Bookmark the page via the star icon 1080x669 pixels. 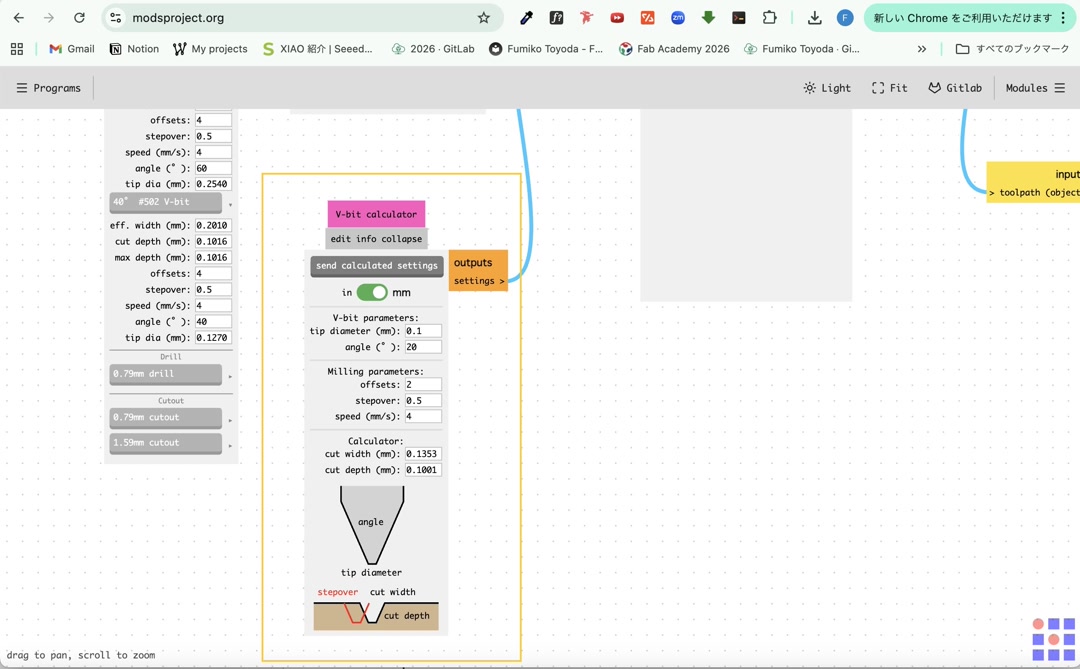484,17
